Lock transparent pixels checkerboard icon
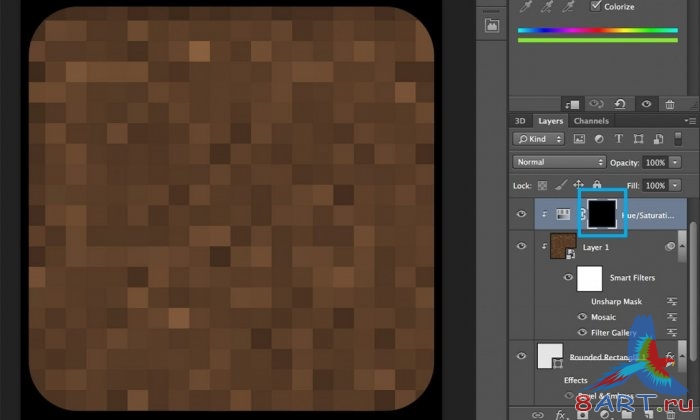The image size is (700, 420). pos(542,185)
